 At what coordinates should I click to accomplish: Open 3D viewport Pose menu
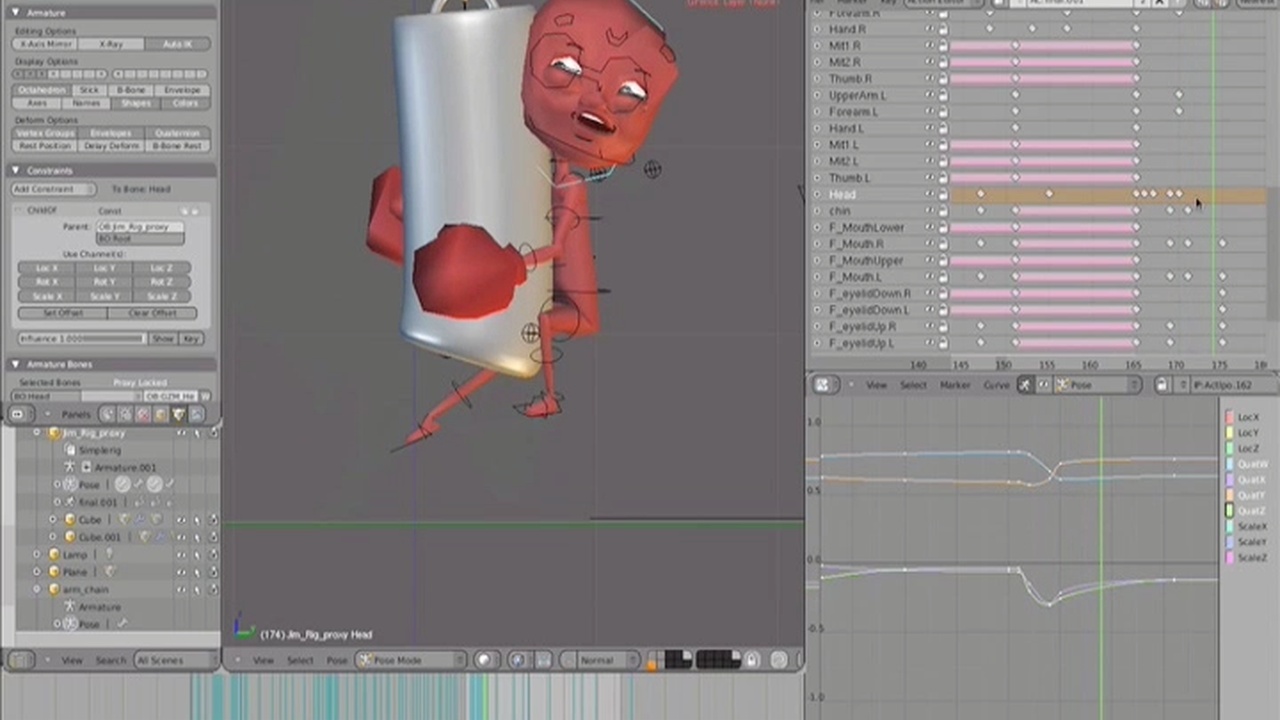pyautogui.click(x=337, y=660)
